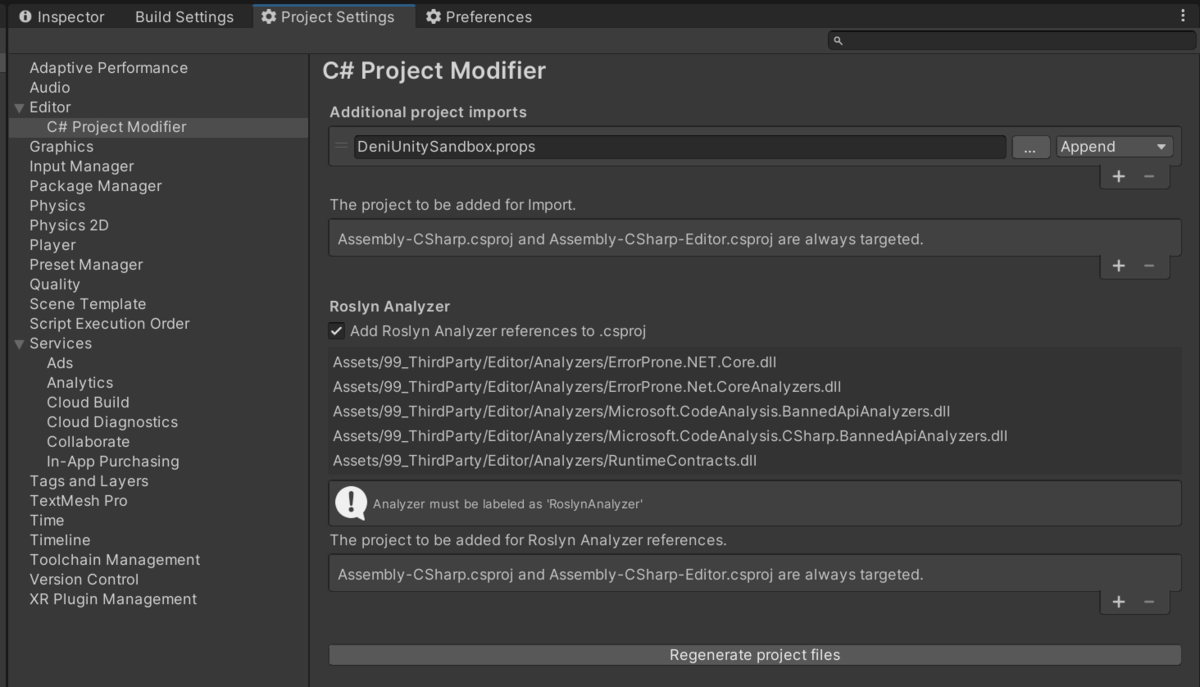1200x687 pixels.
Task: Click the kebab menu icon at the top right
Action: coord(1183,16)
